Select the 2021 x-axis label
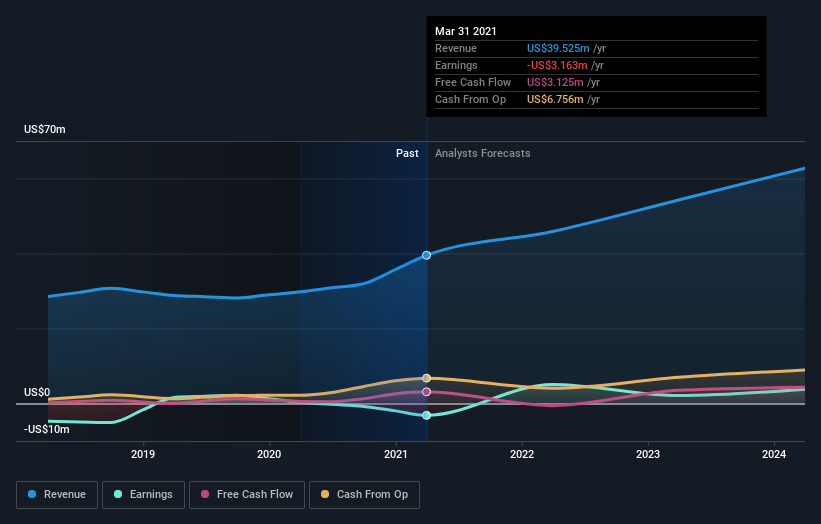The width and height of the screenshot is (821, 524). click(x=395, y=454)
